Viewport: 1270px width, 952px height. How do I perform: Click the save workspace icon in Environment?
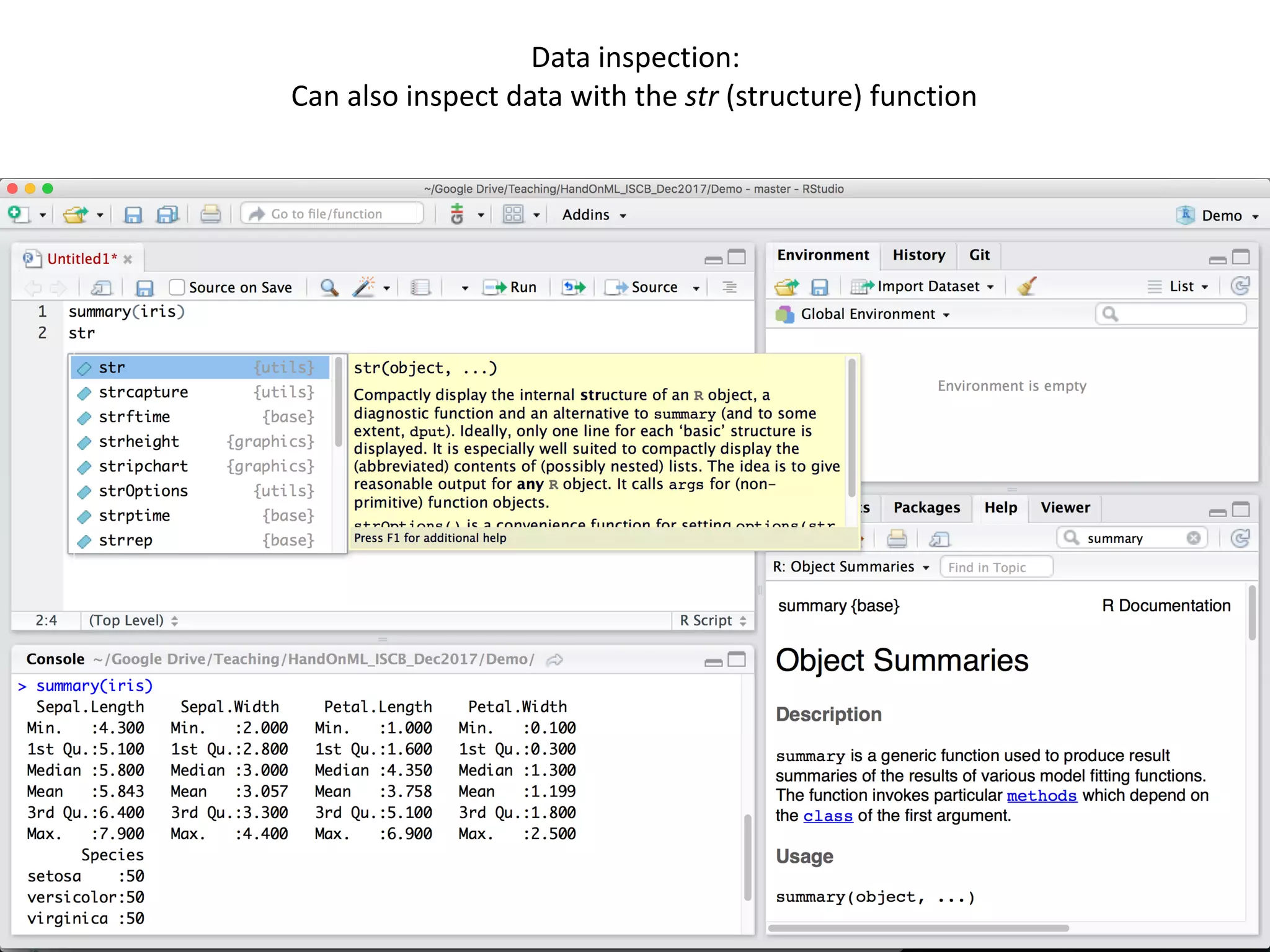click(819, 287)
